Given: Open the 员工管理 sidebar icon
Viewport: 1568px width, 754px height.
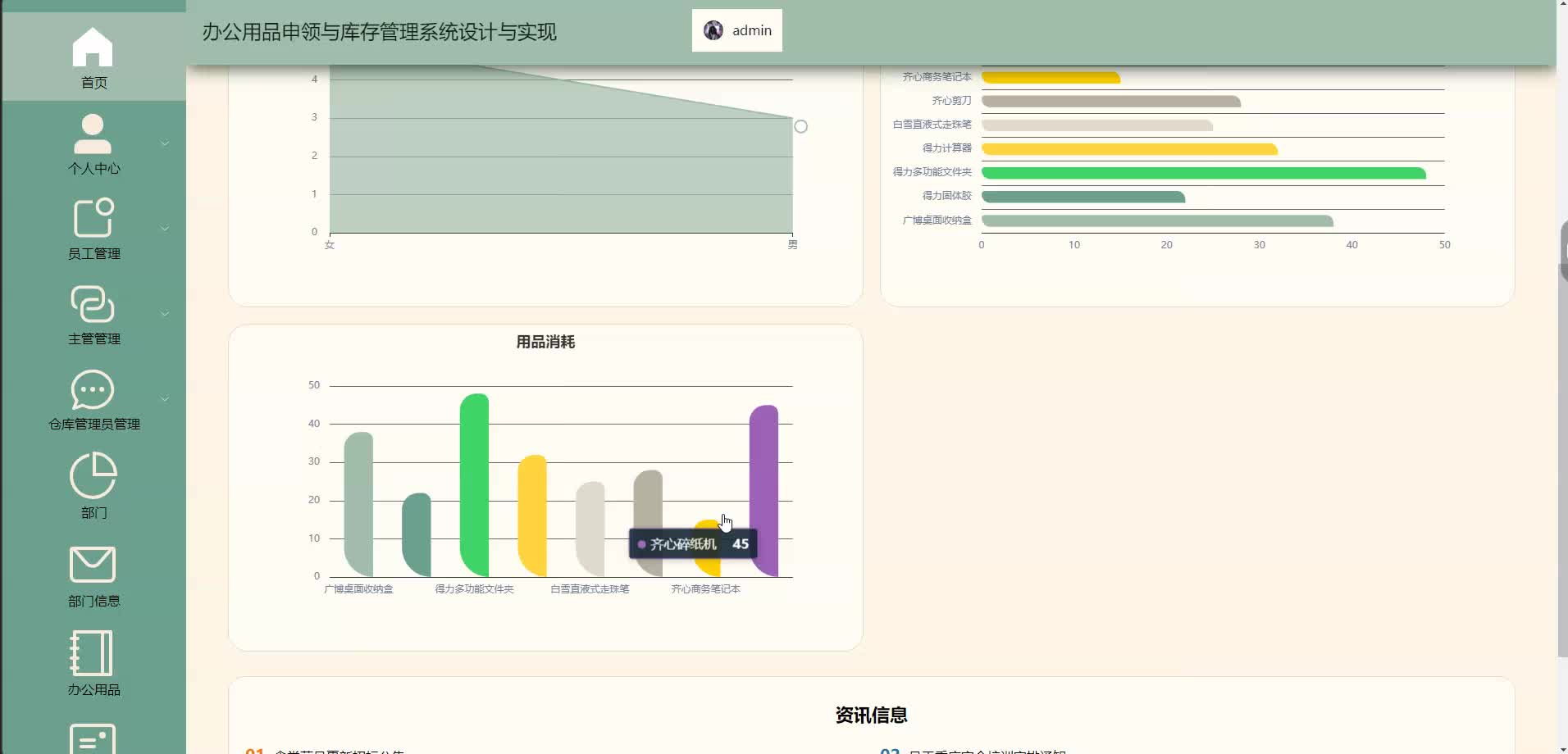Looking at the screenshot, I should click(93, 218).
